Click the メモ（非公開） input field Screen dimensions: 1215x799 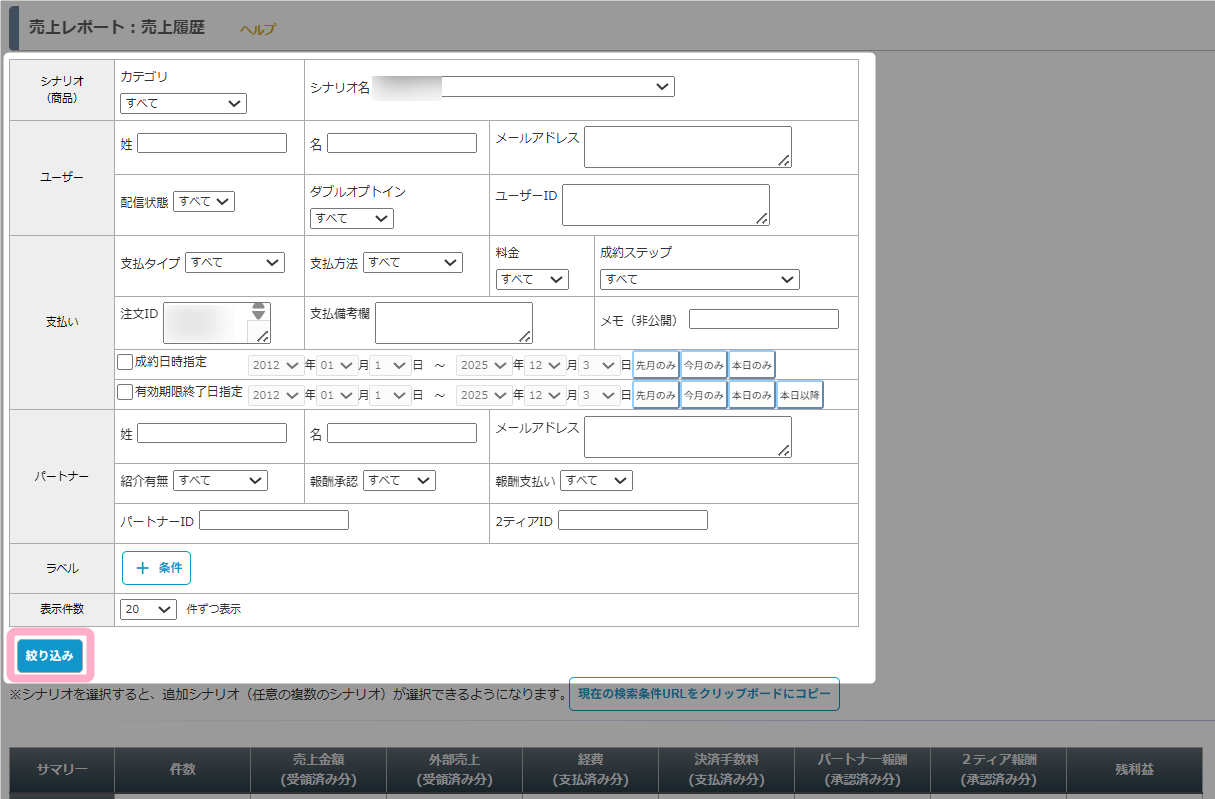(x=764, y=319)
